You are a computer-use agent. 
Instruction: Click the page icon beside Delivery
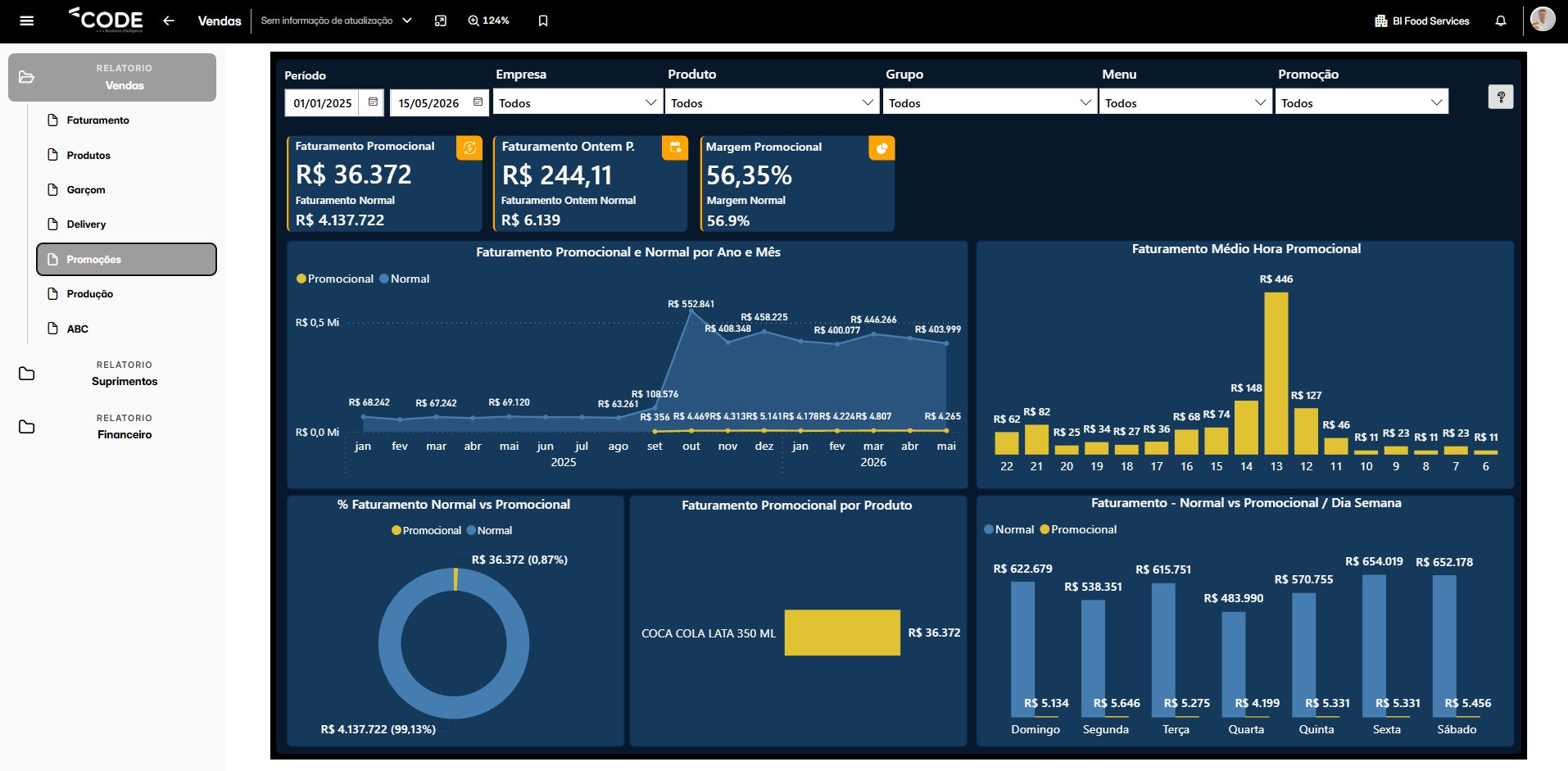(x=52, y=224)
